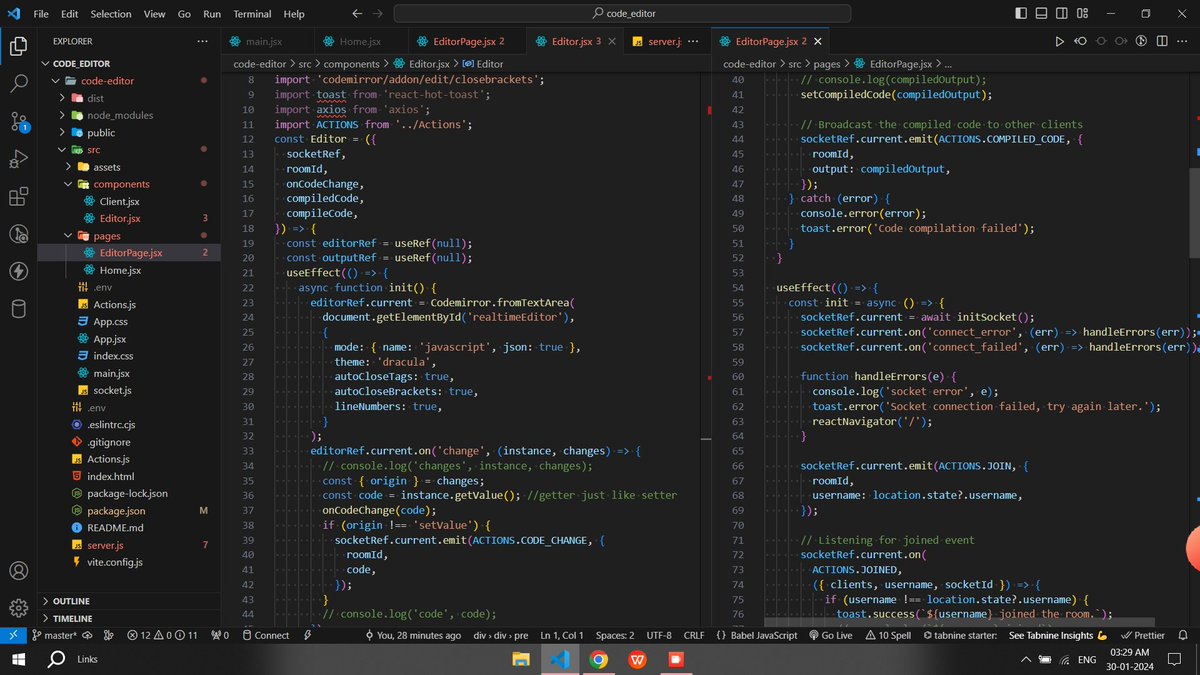Open package.json in the explorer
Screen dimensions: 1200x675
[116, 511]
